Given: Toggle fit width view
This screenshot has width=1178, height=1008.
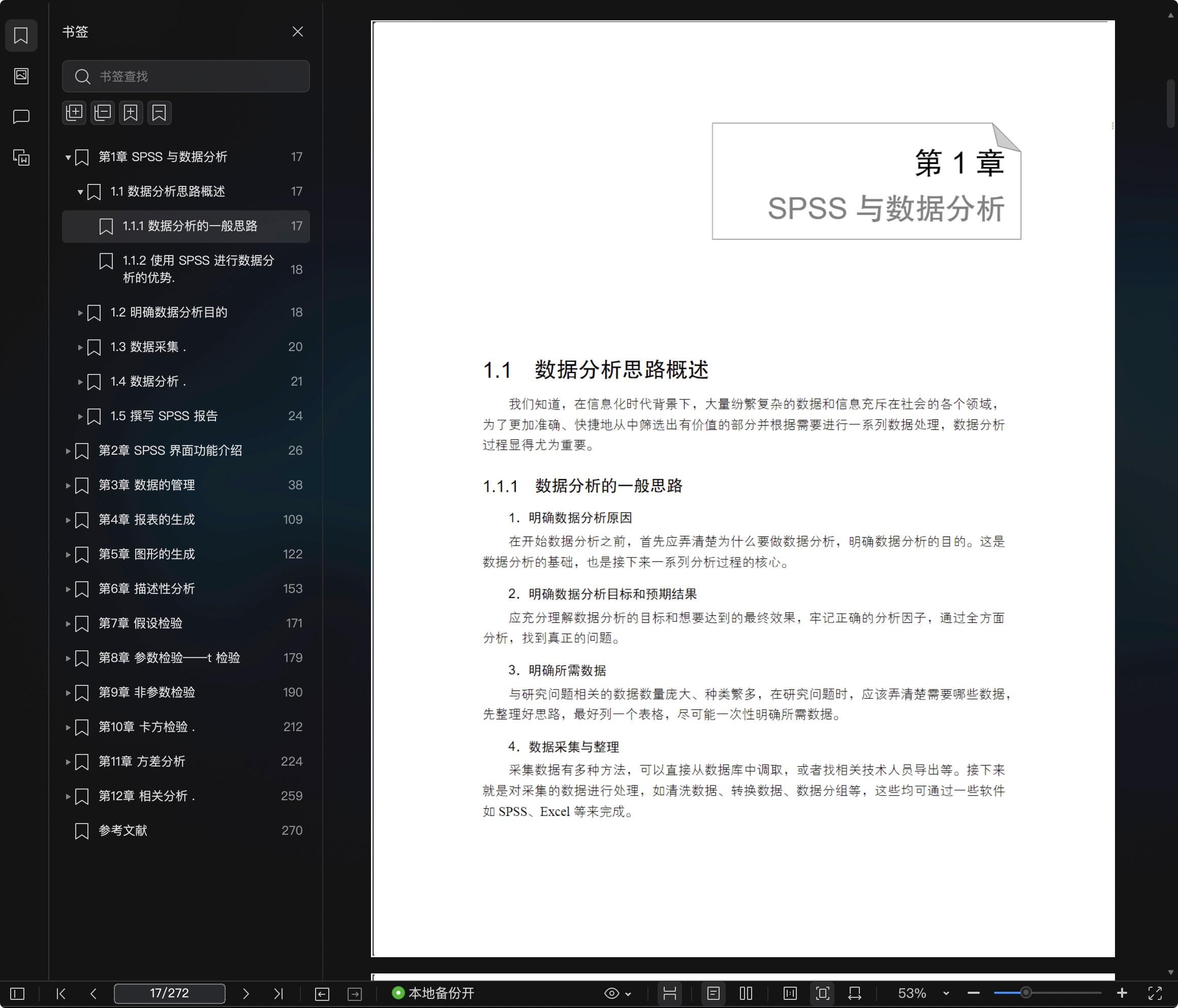Looking at the screenshot, I should (x=854, y=993).
